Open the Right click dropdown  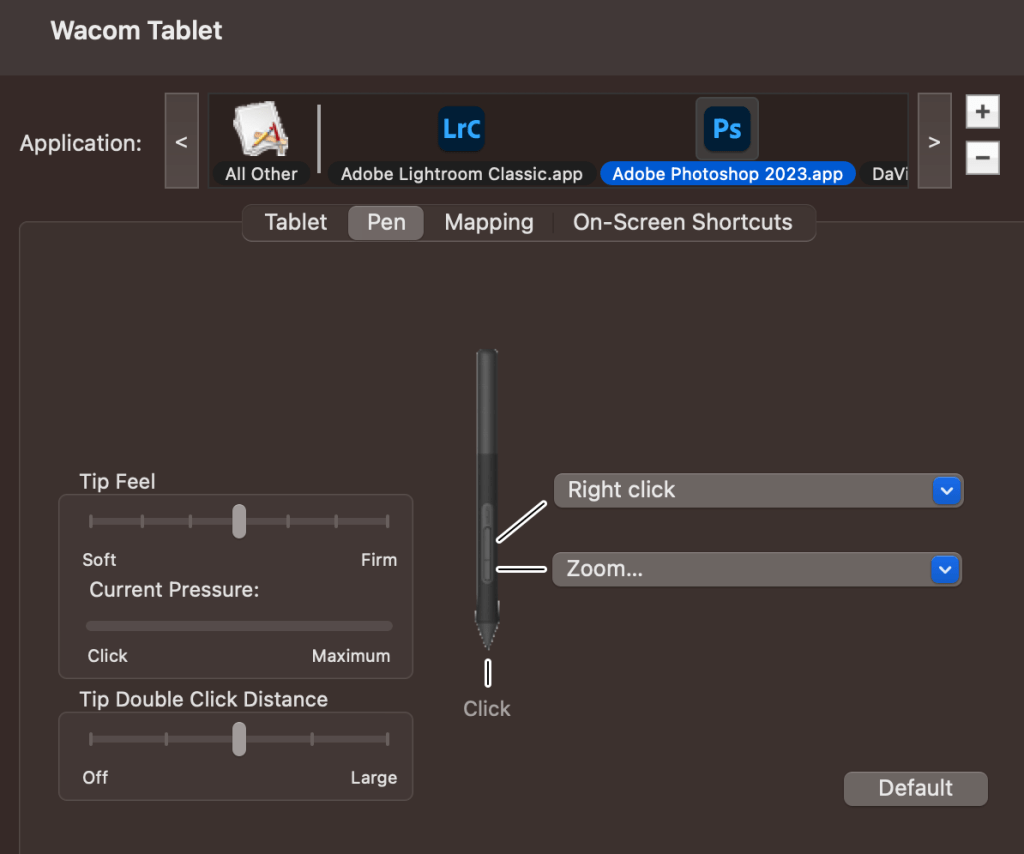coord(757,490)
